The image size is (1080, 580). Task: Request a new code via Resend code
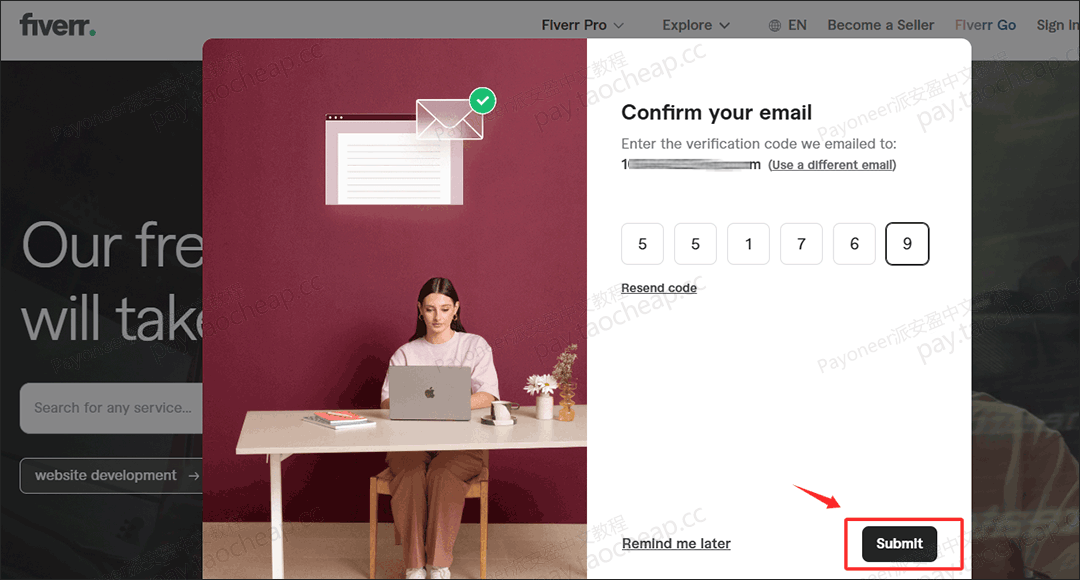(659, 288)
